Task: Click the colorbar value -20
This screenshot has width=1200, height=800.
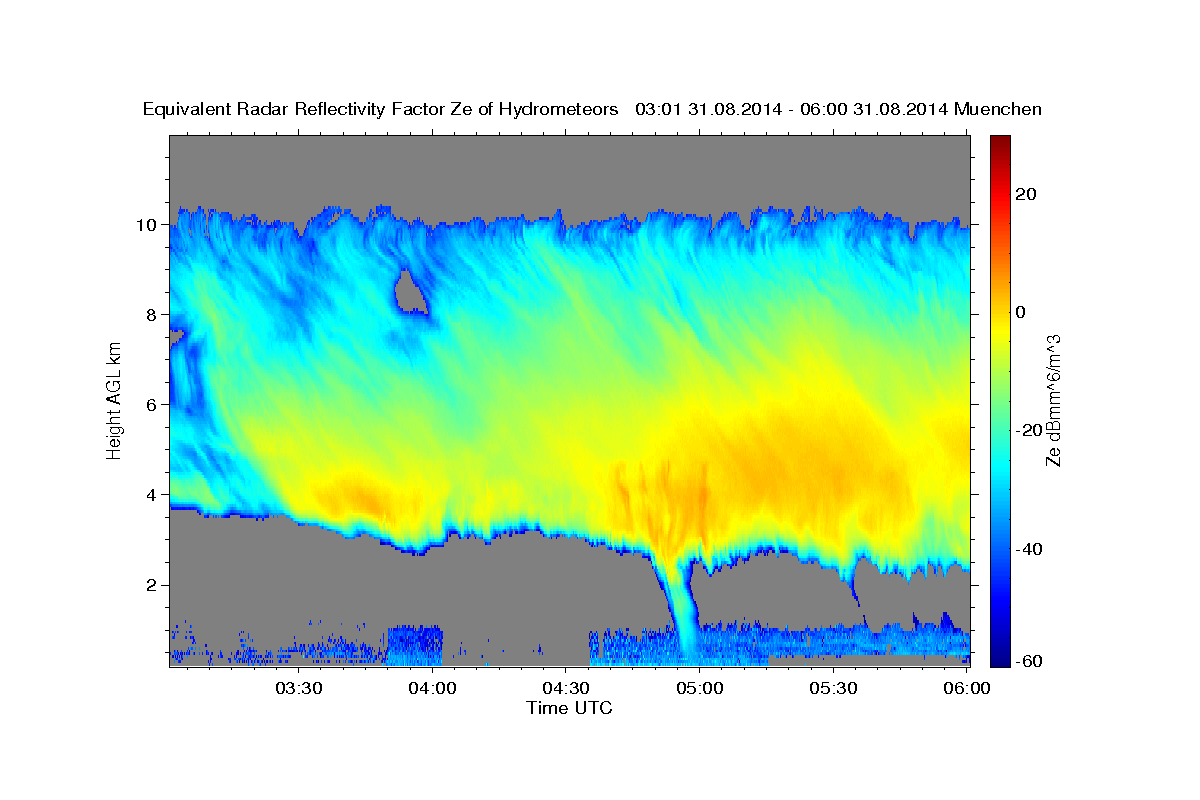Action: [1029, 430]
